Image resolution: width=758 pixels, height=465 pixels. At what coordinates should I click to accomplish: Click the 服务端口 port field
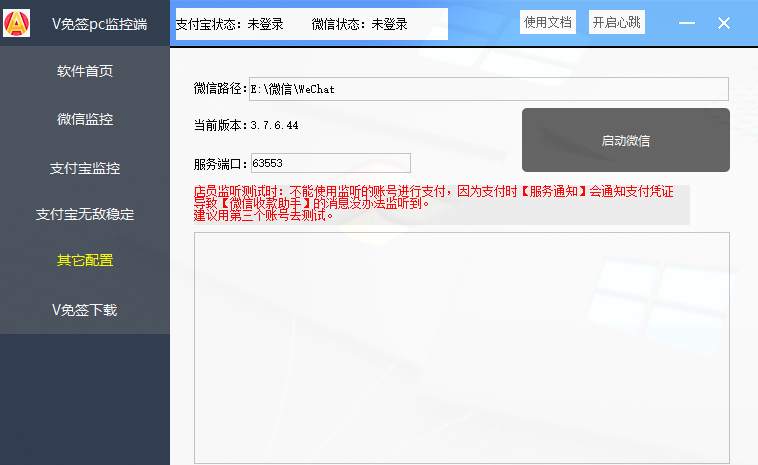(x=331, y=163)
